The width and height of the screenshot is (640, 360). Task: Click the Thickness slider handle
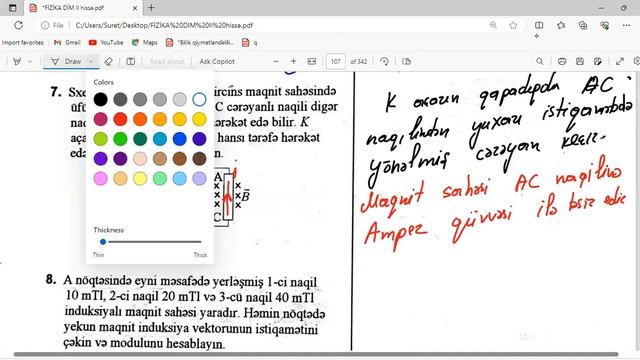pos(103,242)
